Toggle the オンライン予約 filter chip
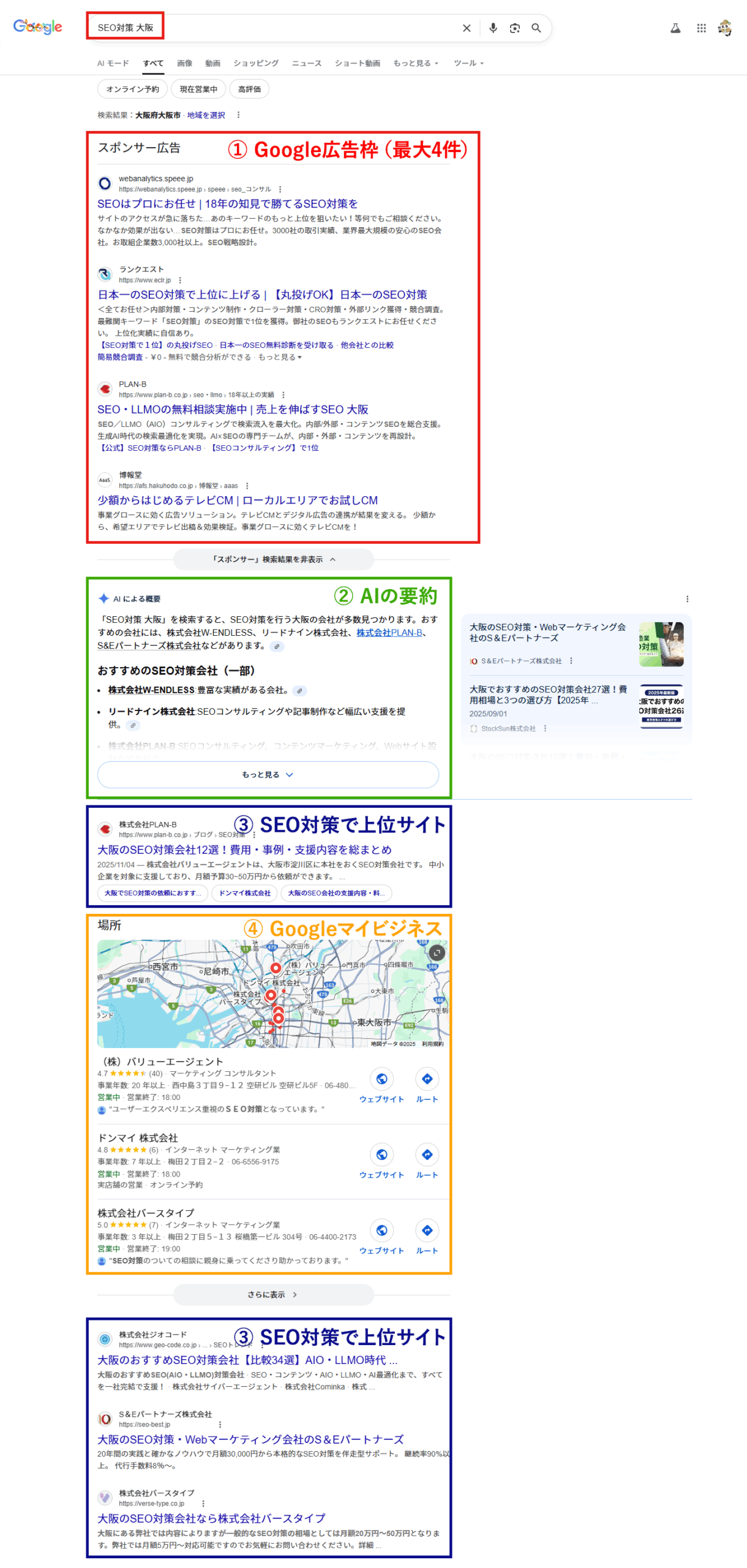The image size is (747, 1568). [x=132, y=89]
